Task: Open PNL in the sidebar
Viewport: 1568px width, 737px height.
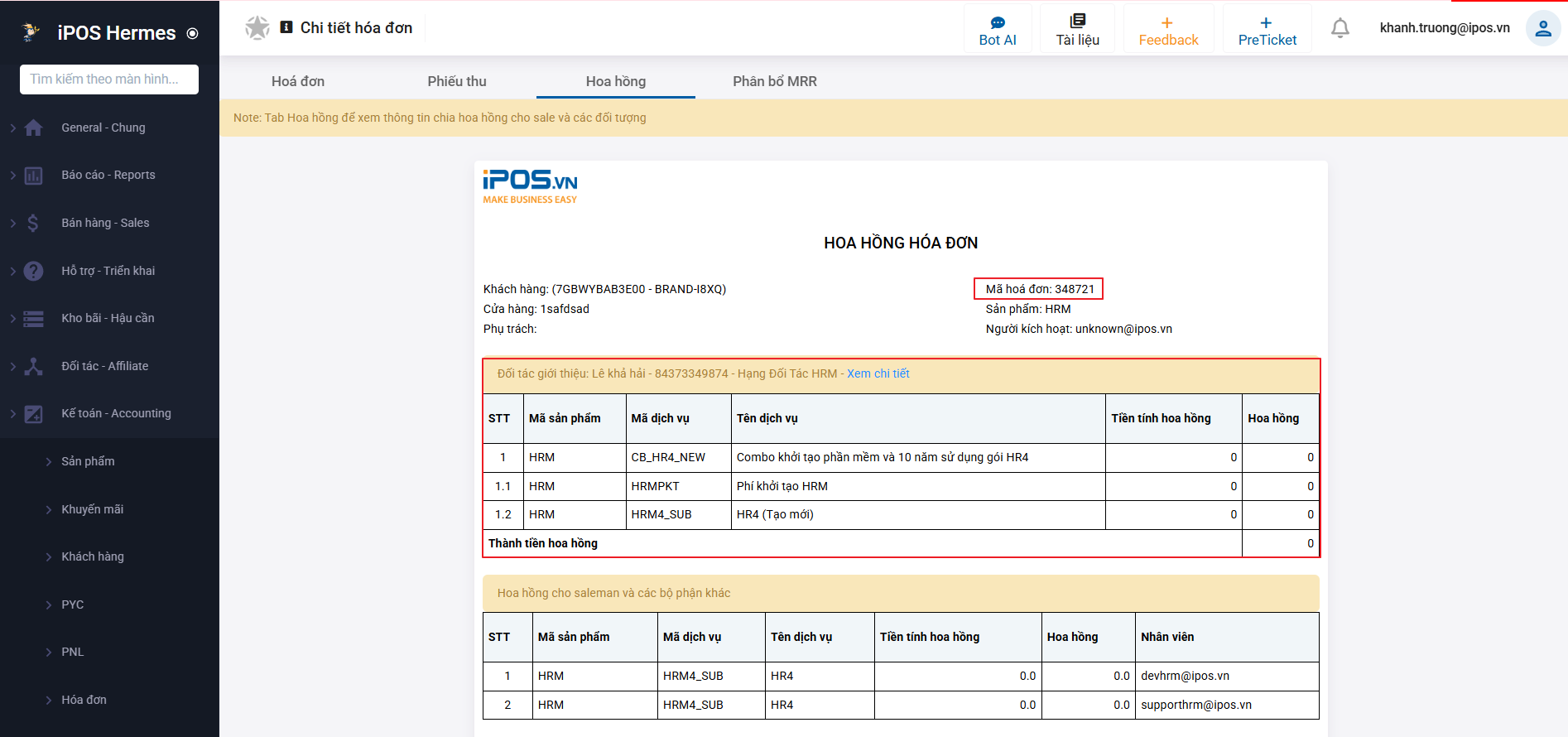Action: pyautogui.click(x=73, y=652)
